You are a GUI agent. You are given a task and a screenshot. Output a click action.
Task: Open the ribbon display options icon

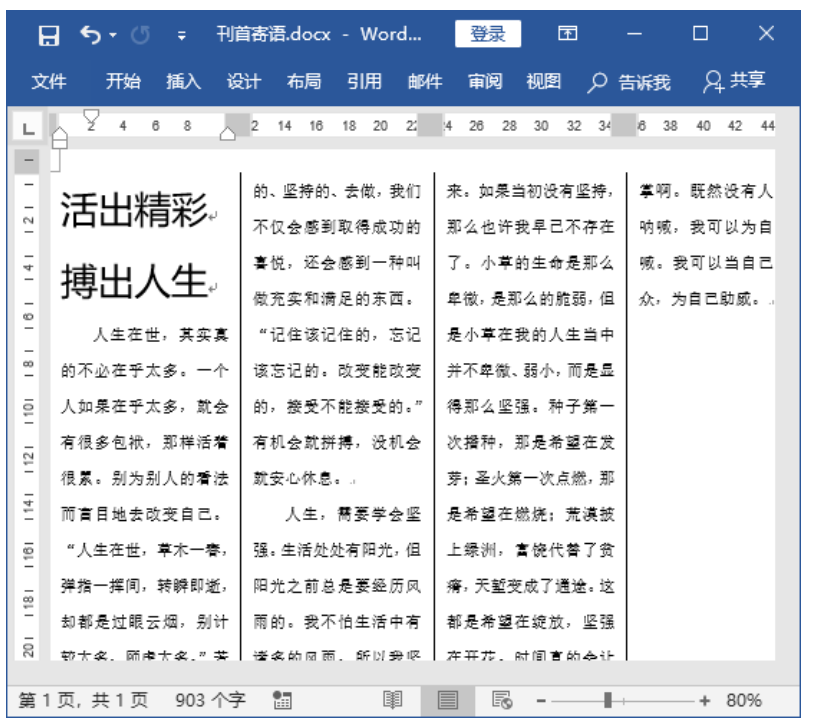tap(567, 33)
